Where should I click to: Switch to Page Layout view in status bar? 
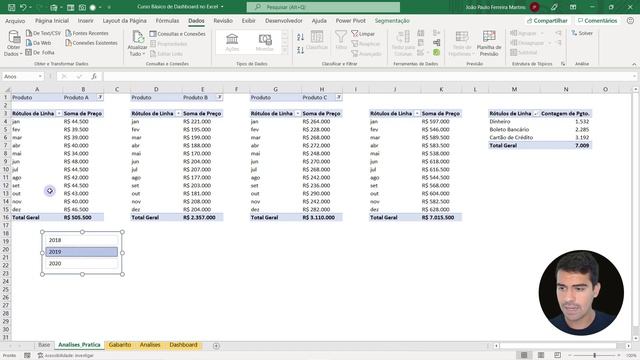coord(541,355)
